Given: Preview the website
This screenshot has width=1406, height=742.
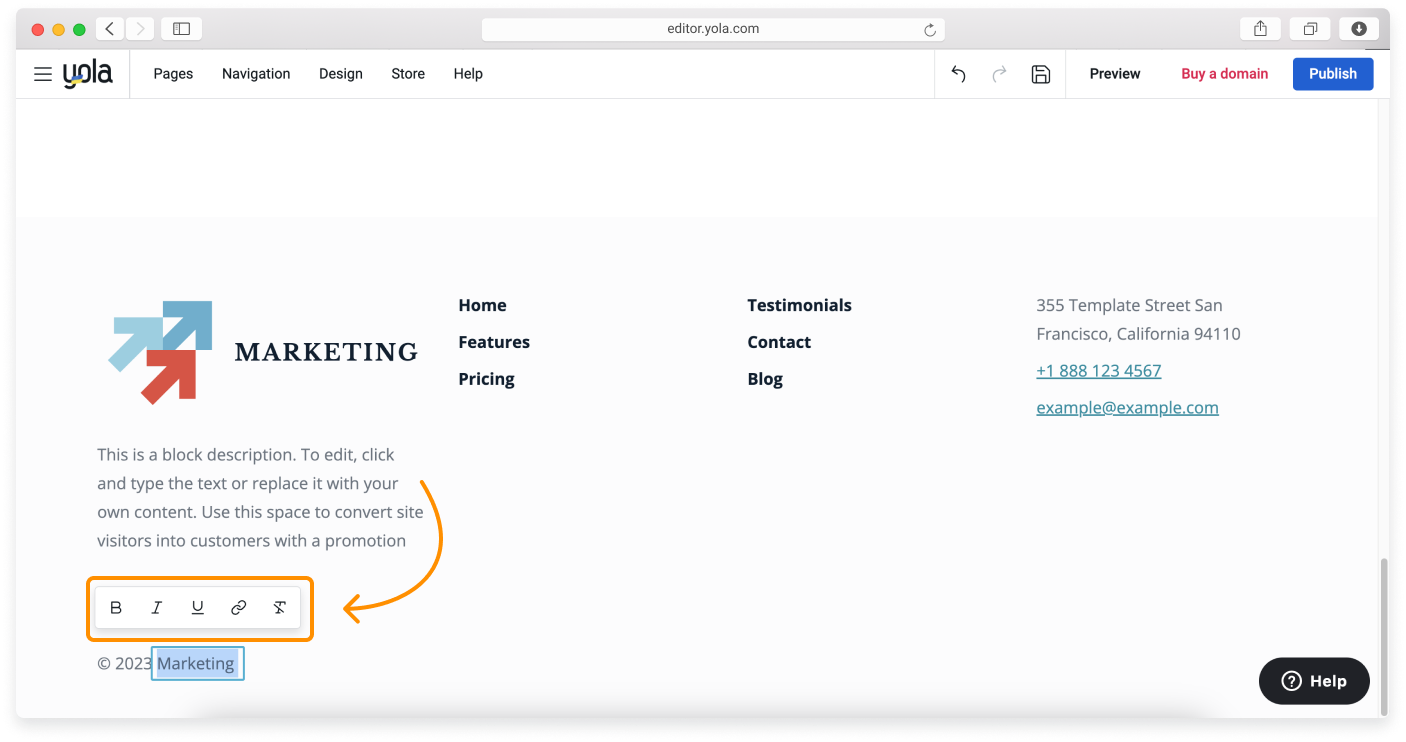Looking at the screenshot, I should (1114, 73).
